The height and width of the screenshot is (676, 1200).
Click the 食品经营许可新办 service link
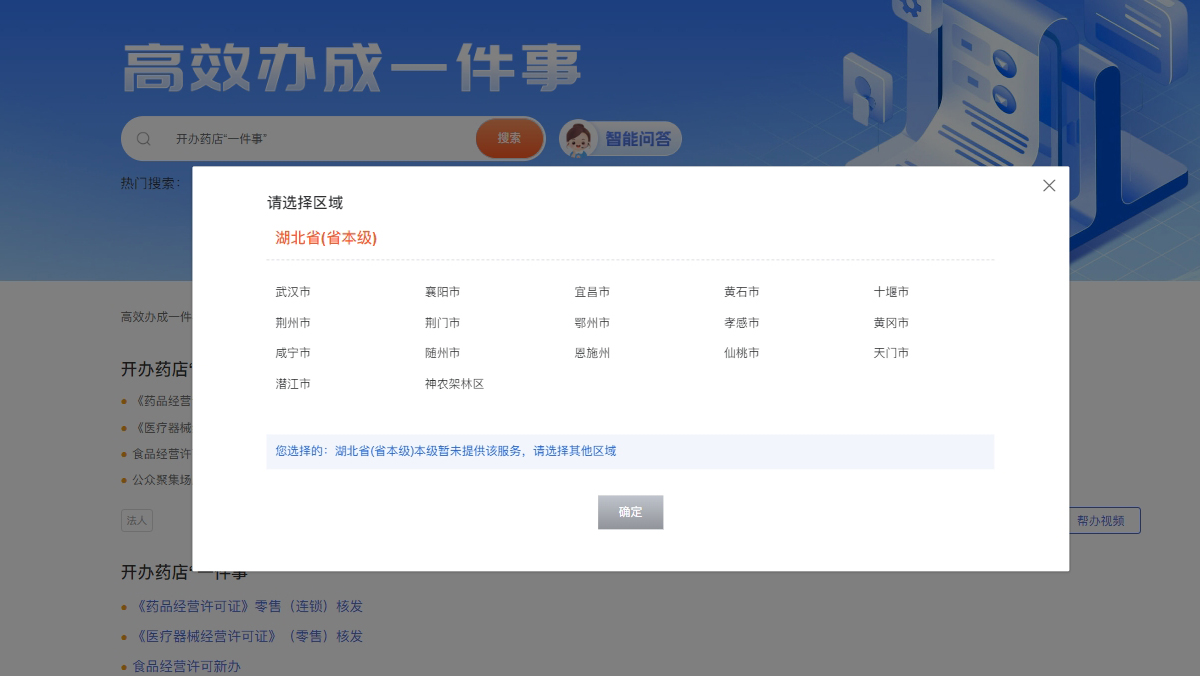point(186,665)
